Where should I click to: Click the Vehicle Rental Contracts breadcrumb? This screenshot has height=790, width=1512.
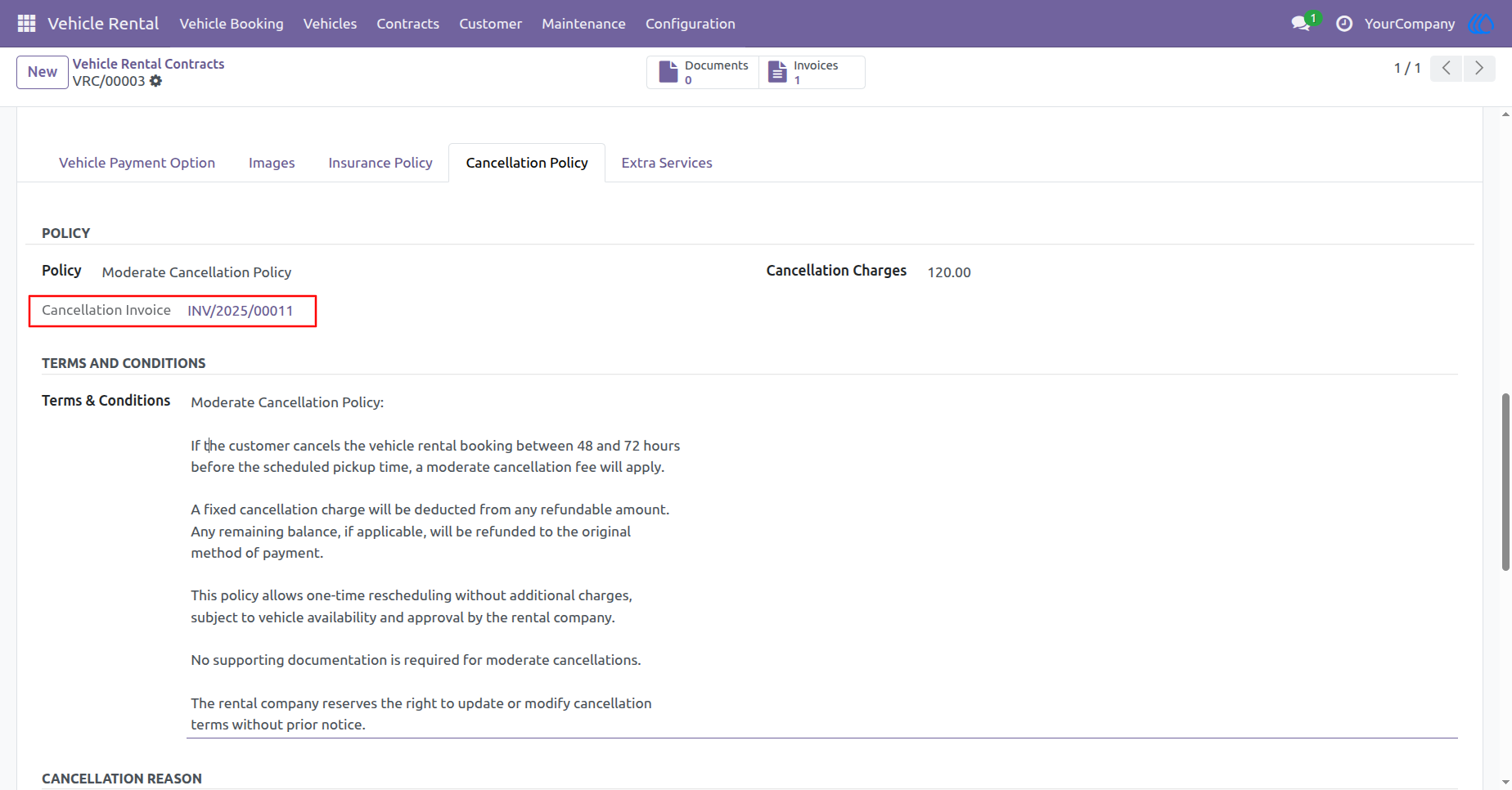pos(148,64)
